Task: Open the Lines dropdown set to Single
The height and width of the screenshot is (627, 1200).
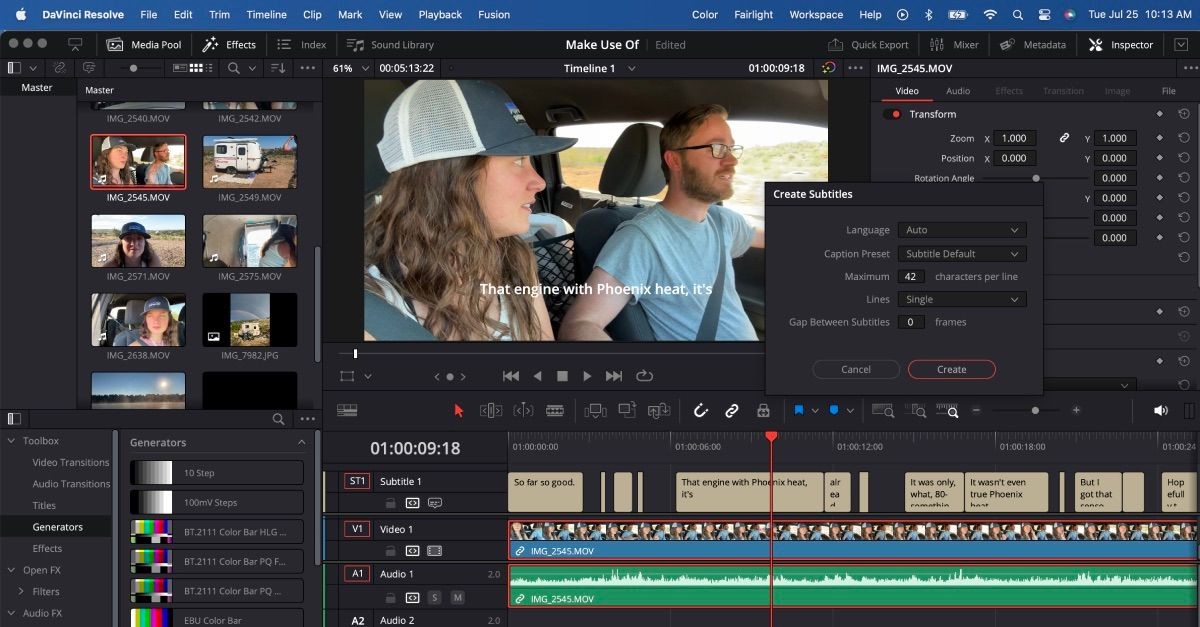Action: click(962, 299)
